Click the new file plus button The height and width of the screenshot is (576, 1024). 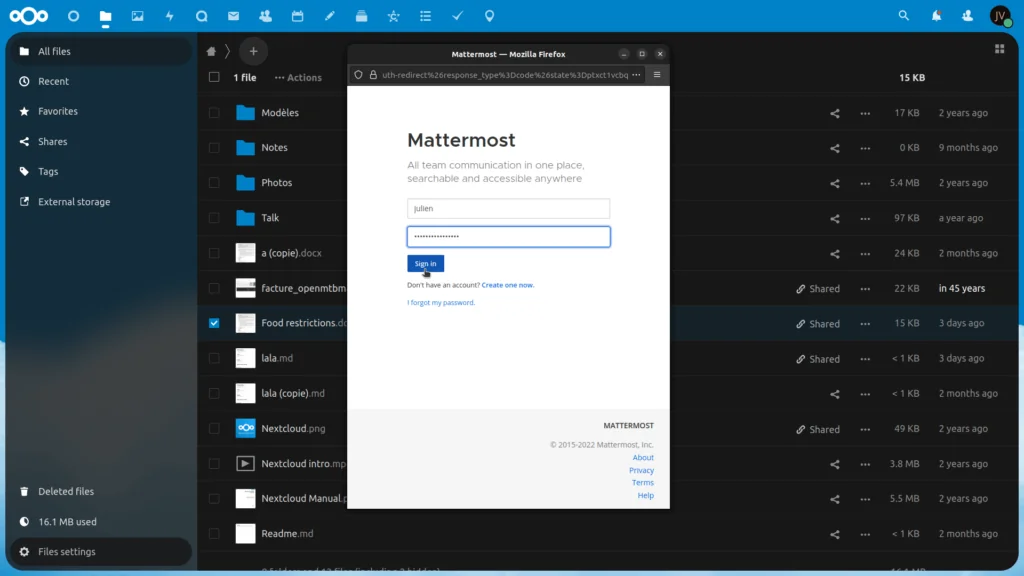click(253, 51)
